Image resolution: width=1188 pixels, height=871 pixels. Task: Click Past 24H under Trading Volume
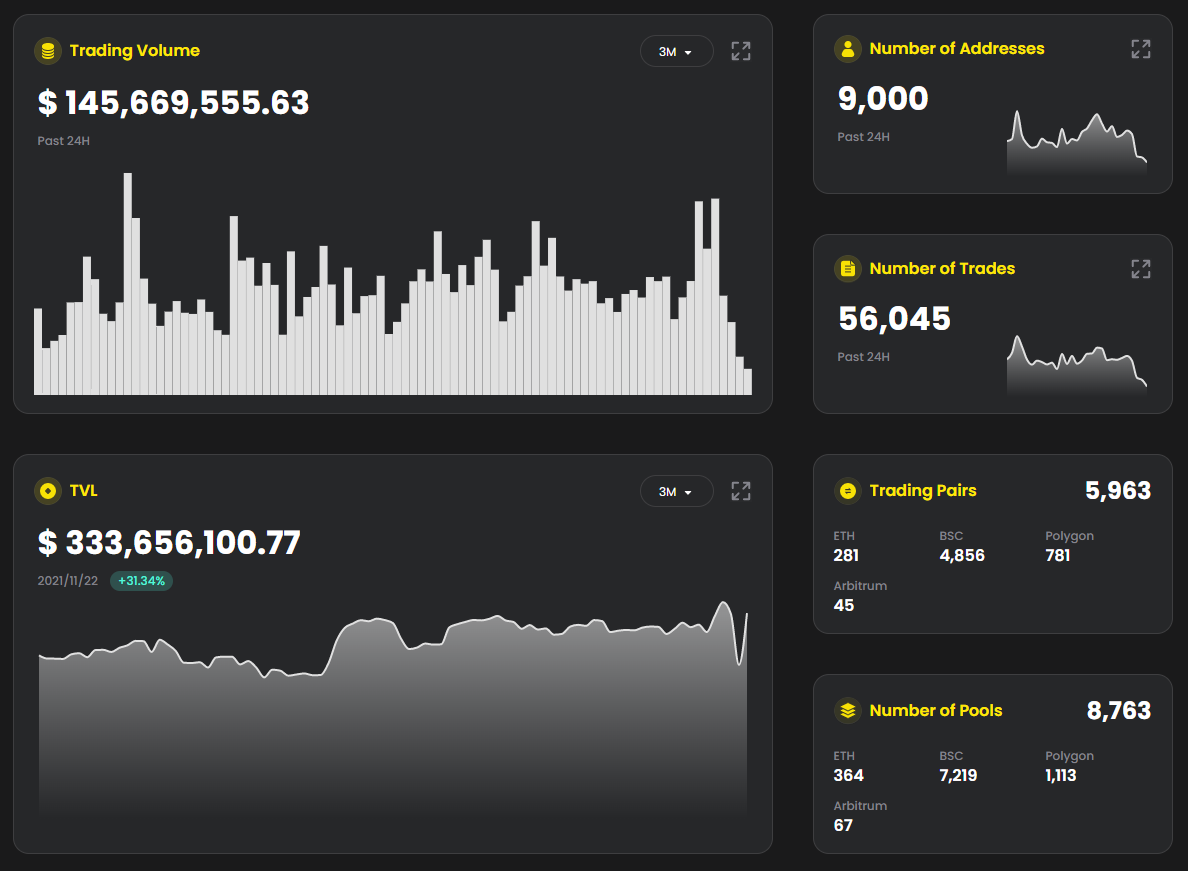[x=64, y=141]
